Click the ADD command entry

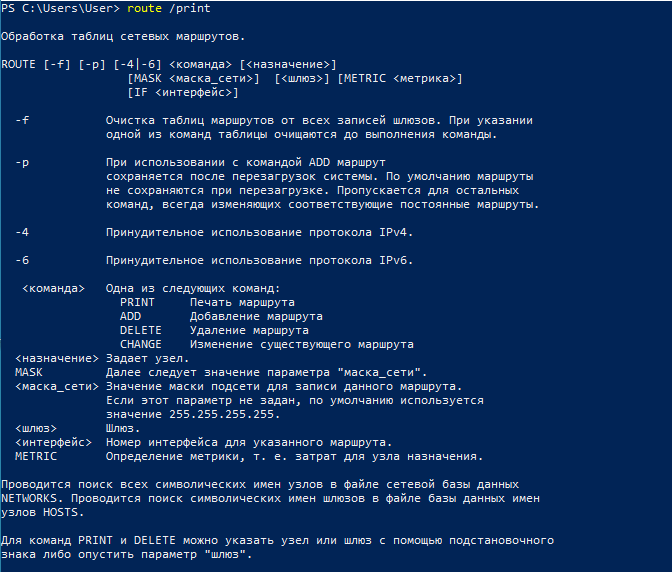[130, 316]
